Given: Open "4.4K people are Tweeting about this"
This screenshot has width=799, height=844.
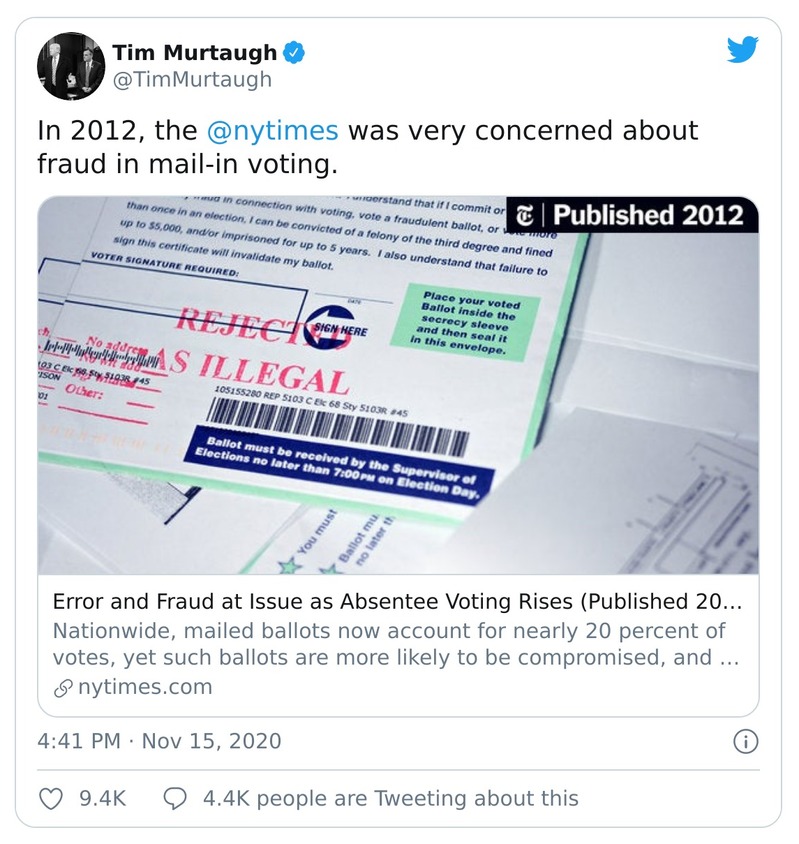Looking at the screenshot, I should click(390, 798).
